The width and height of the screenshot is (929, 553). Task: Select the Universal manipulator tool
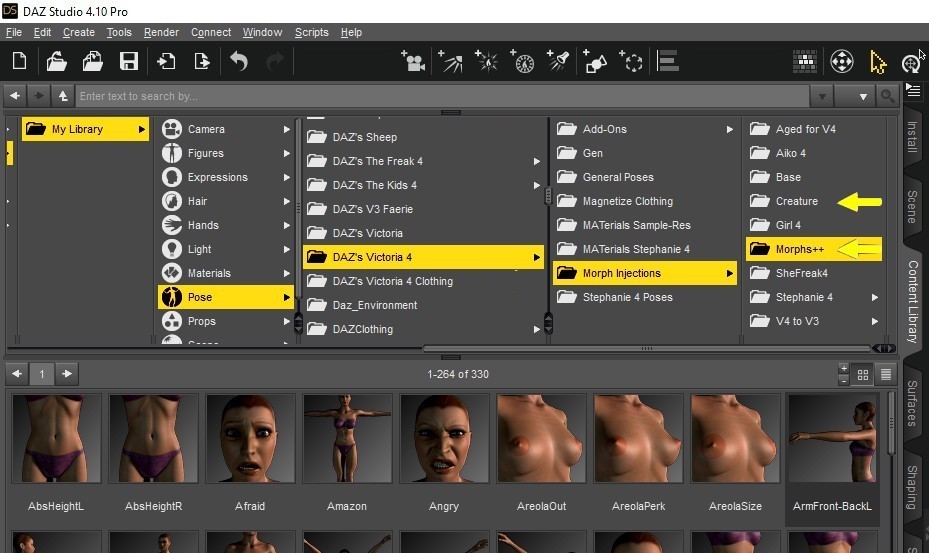click(x=841, y=61)
